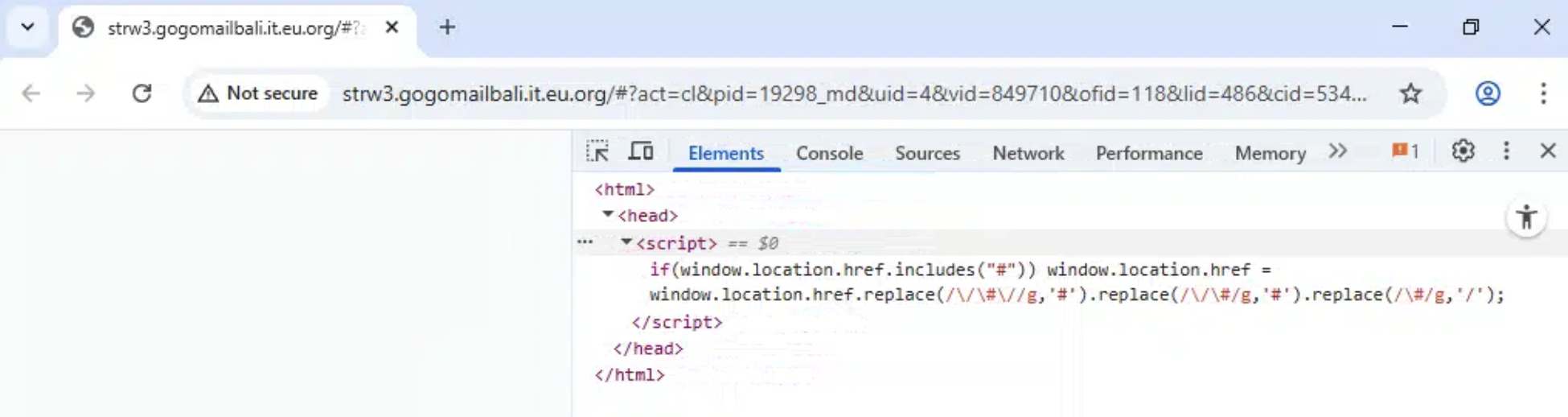Minimize the browser window
Screen dimensions: 1568x417
(x=1400, y=27)
